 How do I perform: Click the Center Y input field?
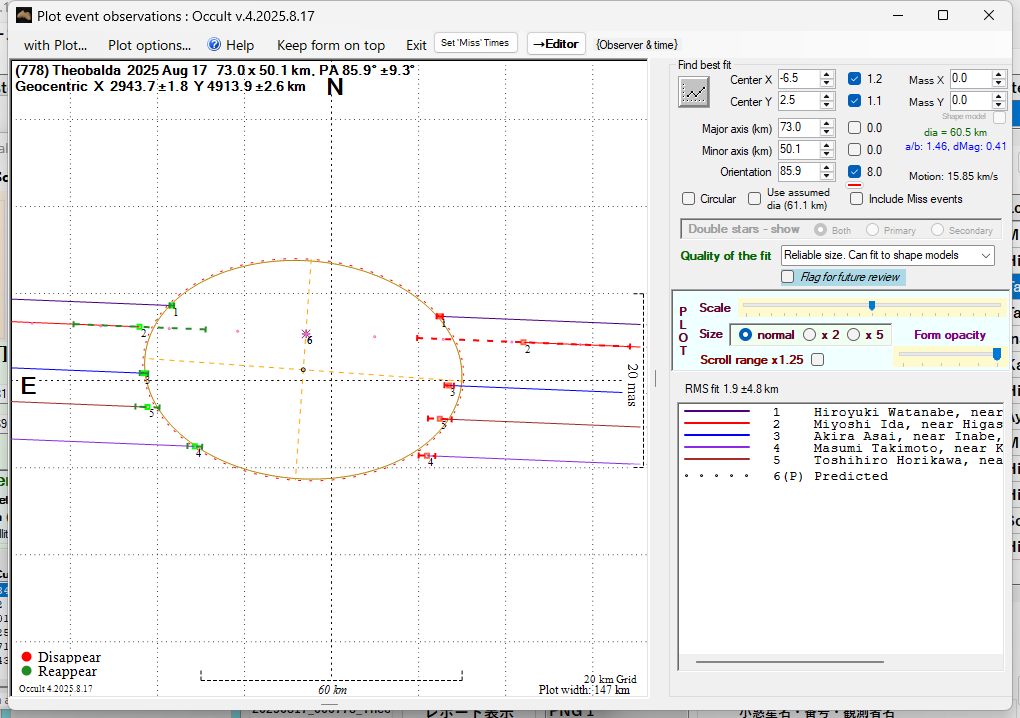coord(797,101)
